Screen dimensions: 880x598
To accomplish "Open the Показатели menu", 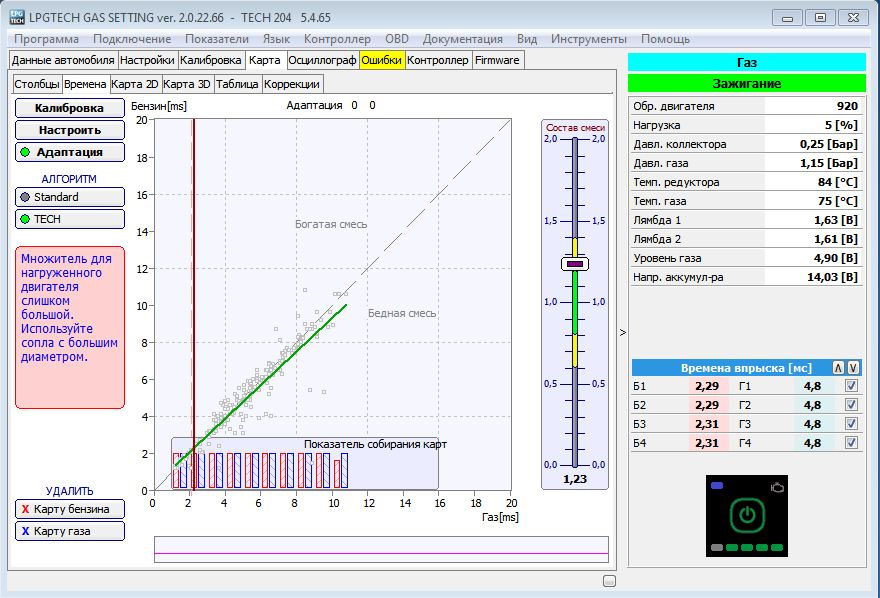I will (217, 39).
